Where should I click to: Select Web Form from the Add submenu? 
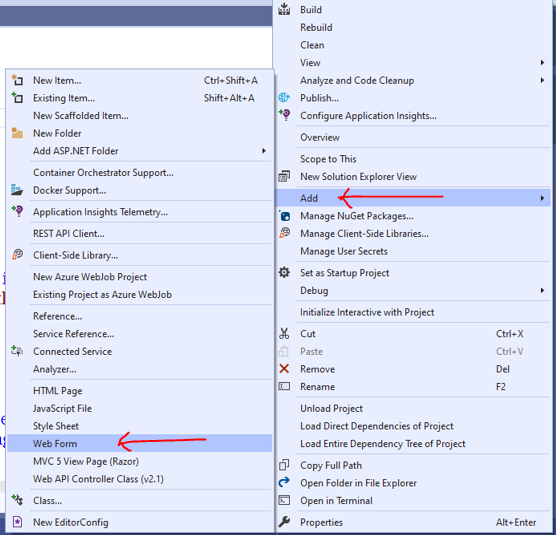[x=140, y=444]
